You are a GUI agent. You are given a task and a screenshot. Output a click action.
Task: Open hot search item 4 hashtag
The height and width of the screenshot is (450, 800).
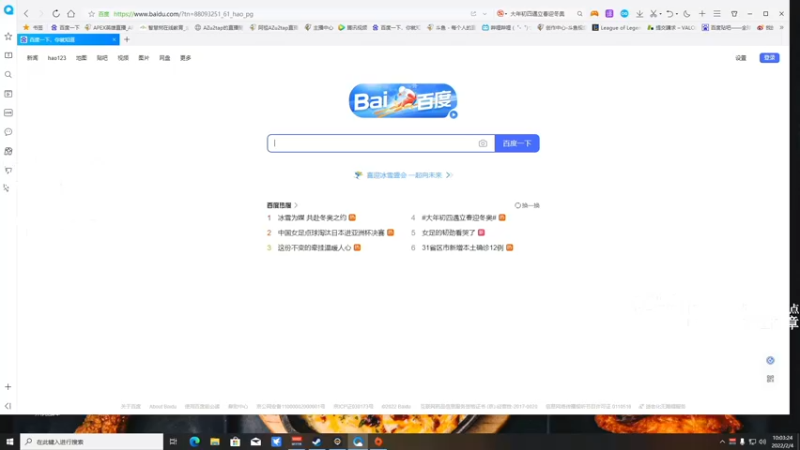[459, 218]
